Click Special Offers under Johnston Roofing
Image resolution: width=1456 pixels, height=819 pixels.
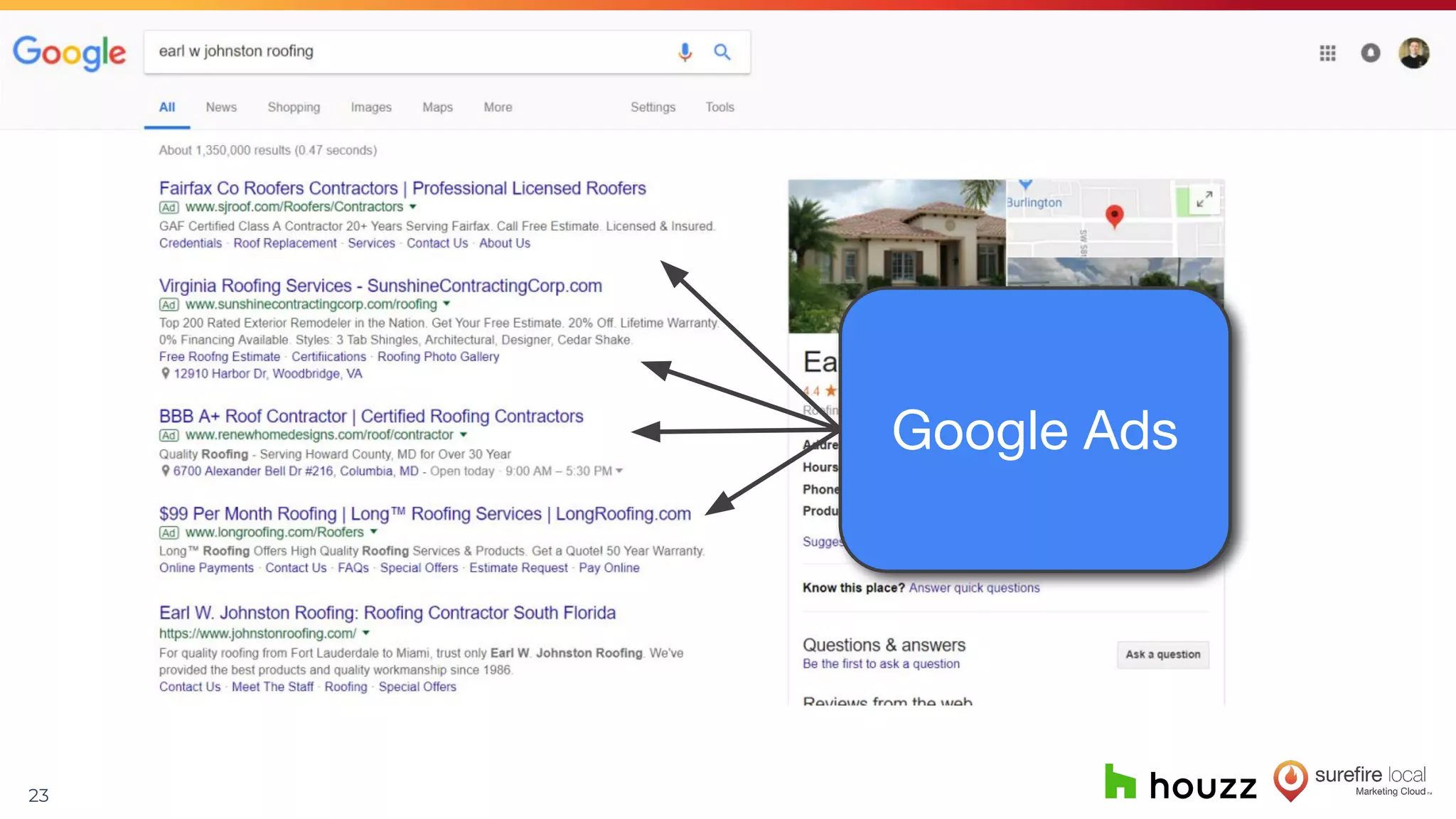[417, 687]
